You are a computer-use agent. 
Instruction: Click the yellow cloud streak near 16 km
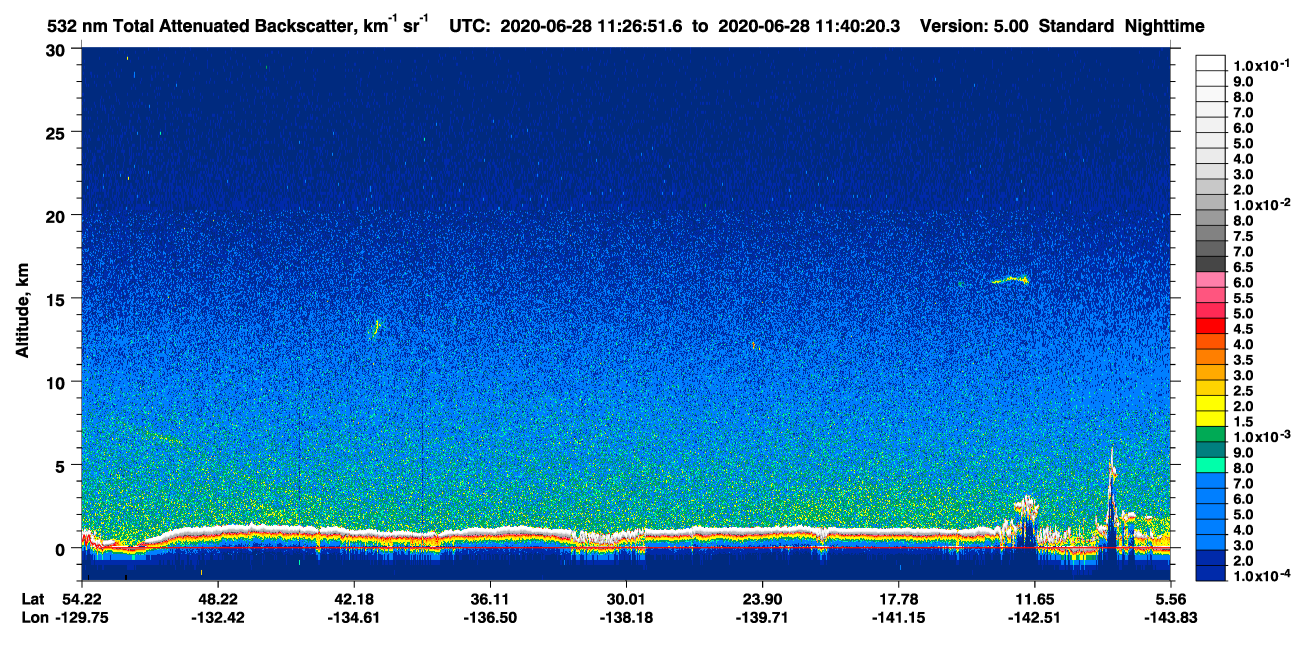1010,280
